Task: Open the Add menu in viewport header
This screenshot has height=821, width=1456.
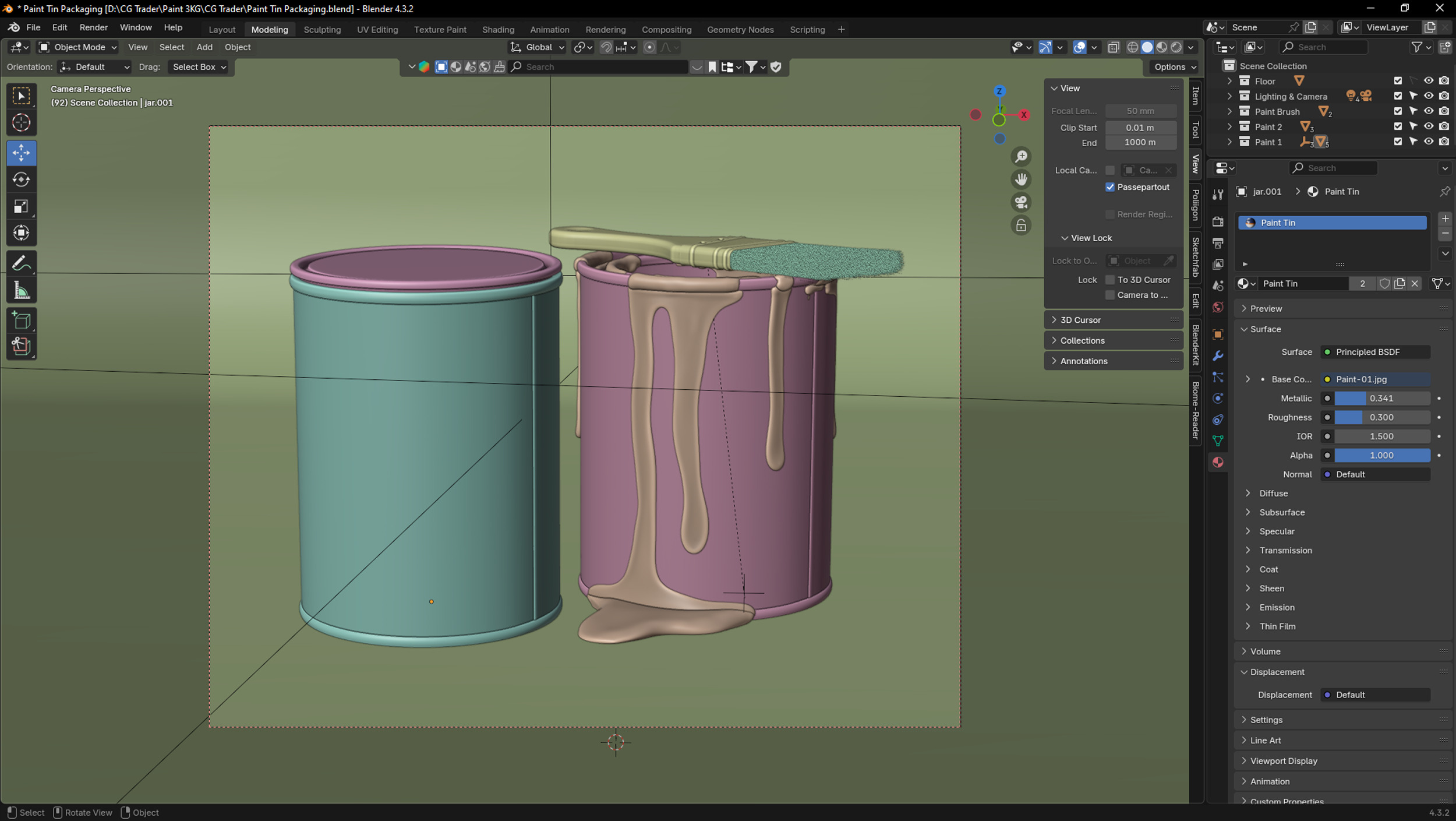Action: [204, 47]
